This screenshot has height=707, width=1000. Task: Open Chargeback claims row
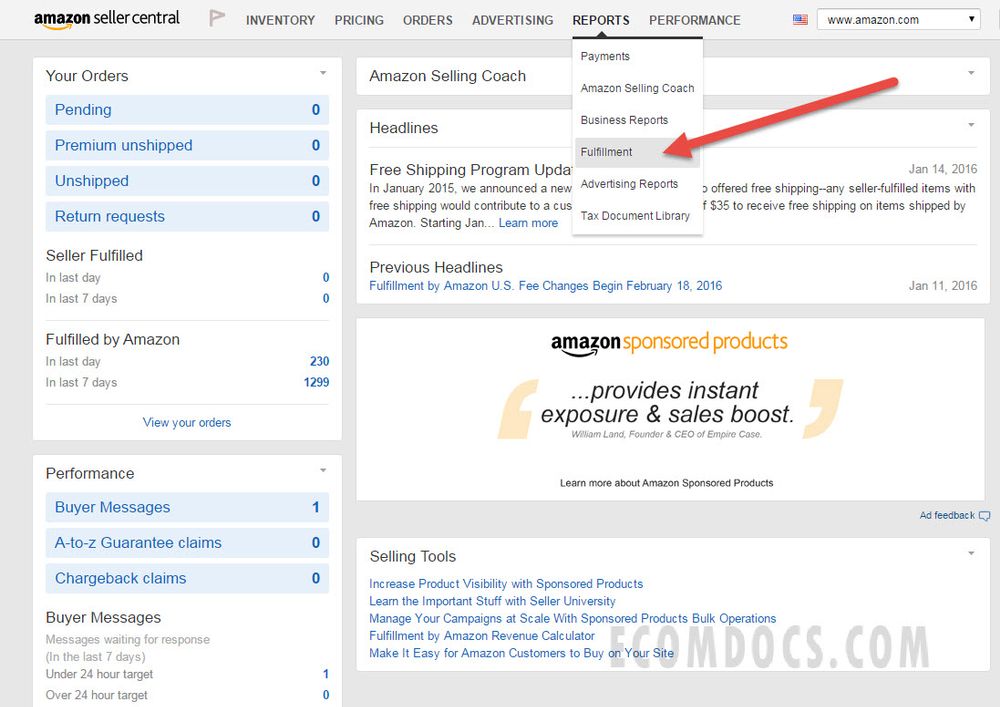(187, 578)
